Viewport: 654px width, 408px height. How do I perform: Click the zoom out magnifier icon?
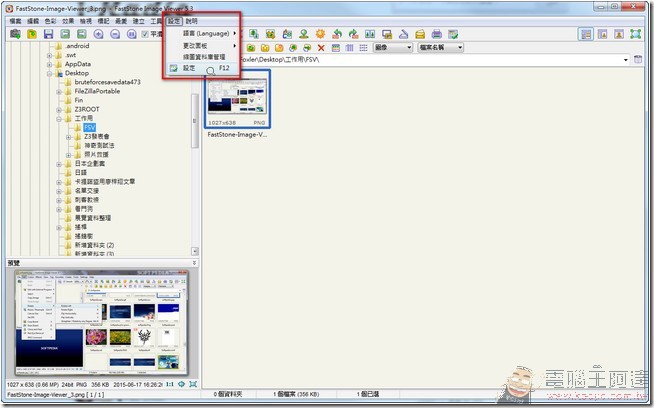pyautogui.click(x=115, y=34)
